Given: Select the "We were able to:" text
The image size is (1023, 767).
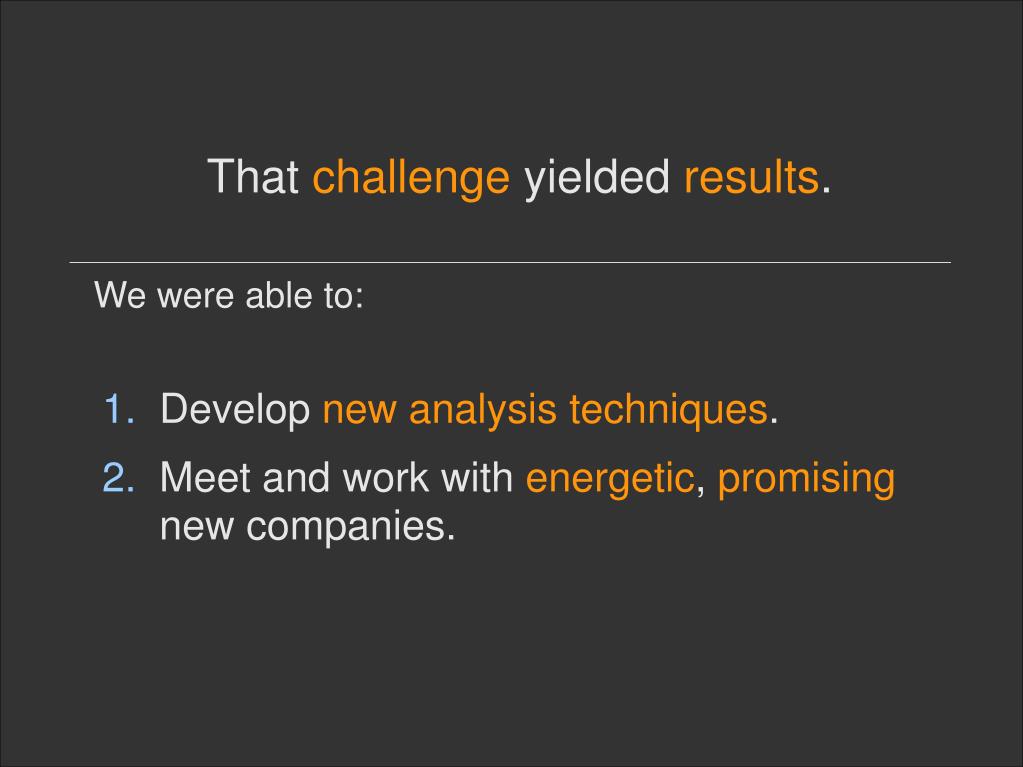Looking at the screenshot, I should [229, 295].
